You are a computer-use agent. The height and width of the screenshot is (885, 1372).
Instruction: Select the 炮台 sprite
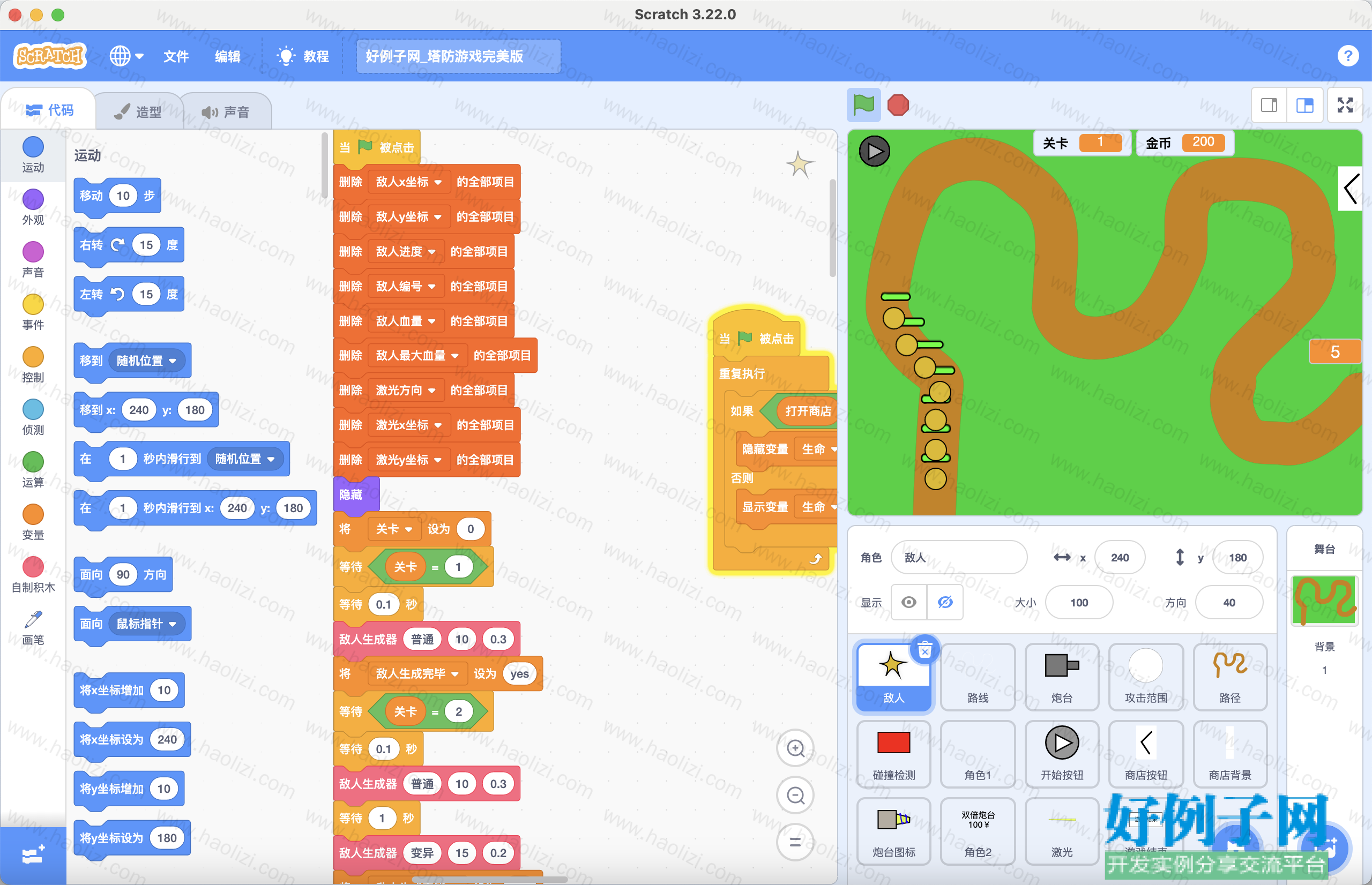(1061, 677)
